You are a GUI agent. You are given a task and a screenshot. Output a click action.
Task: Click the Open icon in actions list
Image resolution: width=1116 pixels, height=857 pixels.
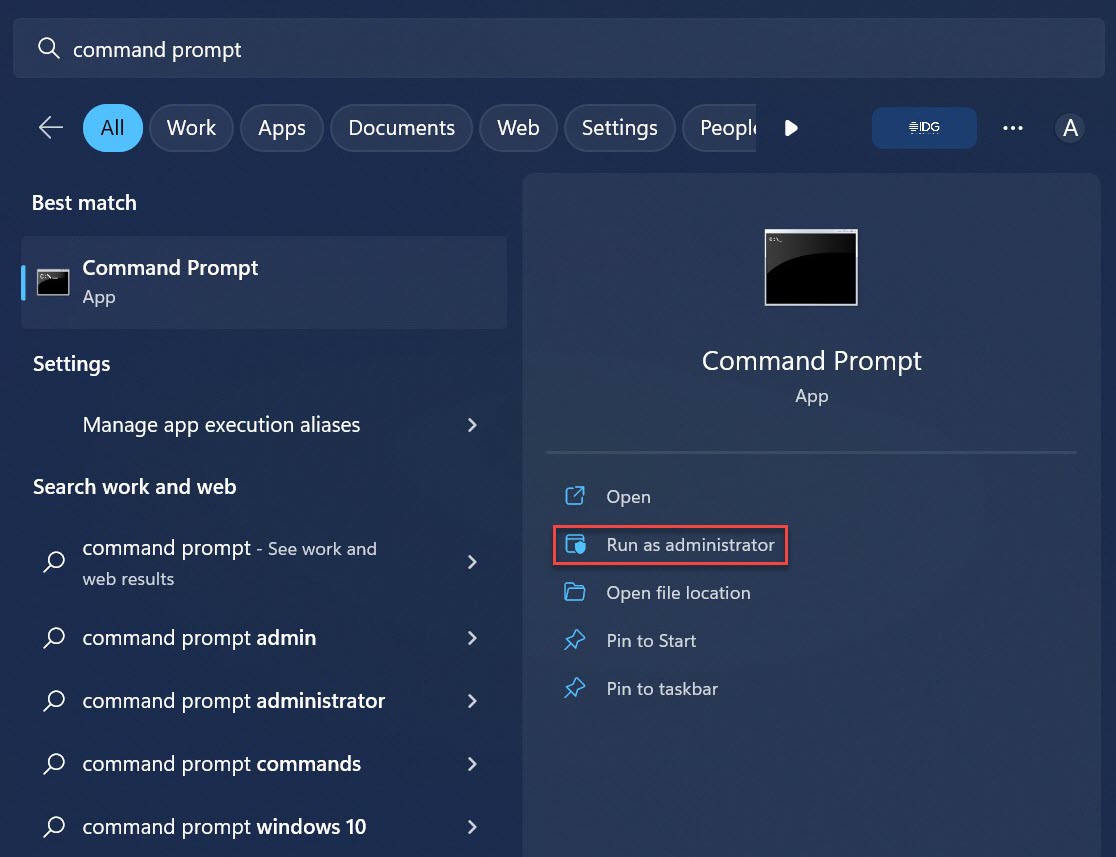(575, 496)
